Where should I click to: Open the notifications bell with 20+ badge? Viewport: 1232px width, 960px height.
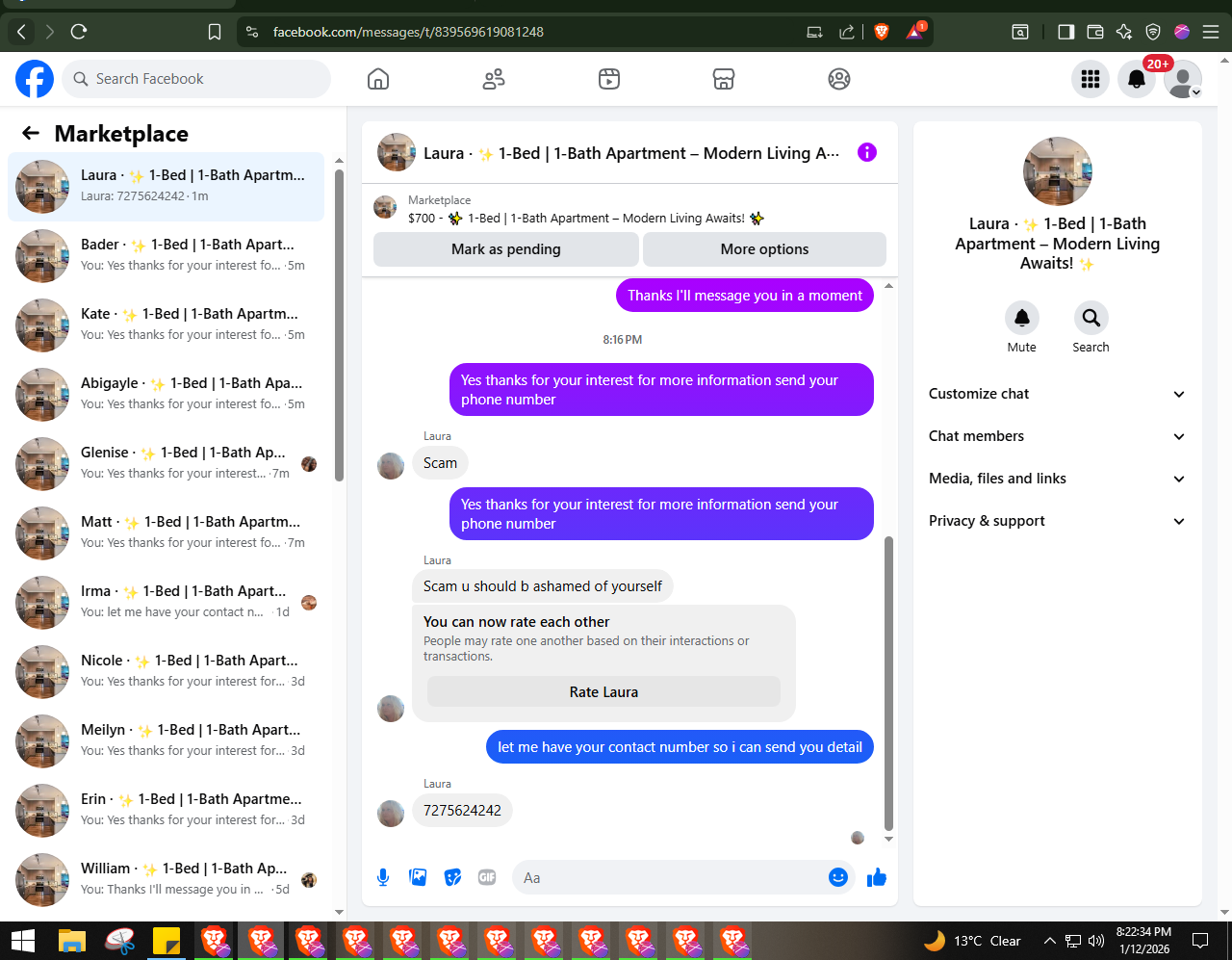click(1137, 79)
